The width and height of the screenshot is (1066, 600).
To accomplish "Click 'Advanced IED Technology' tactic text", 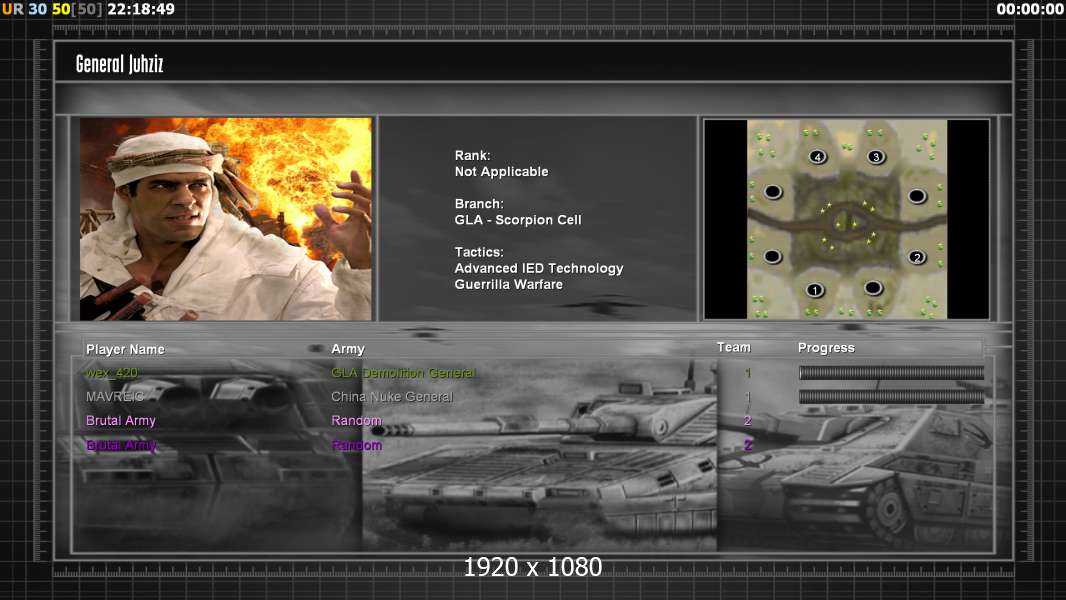I will pos(539,268).
